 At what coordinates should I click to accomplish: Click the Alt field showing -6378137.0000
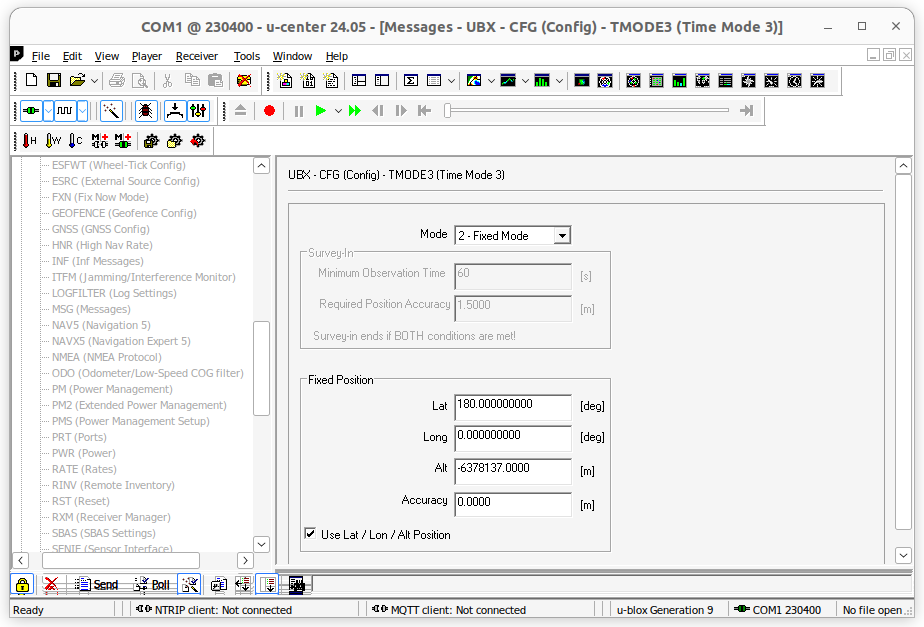(x=513, y=470)
